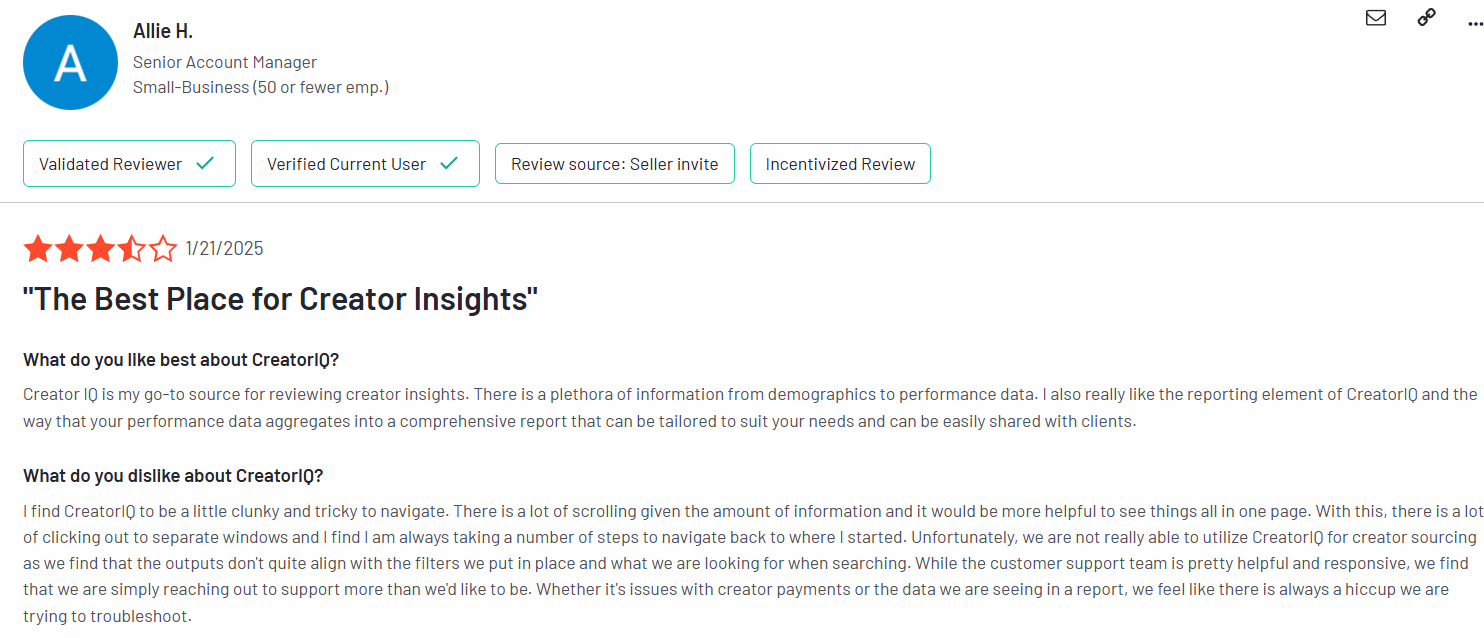Click the "What do you like best" heading
This screenshot has height=638, width=1484.
coord(182,360)
